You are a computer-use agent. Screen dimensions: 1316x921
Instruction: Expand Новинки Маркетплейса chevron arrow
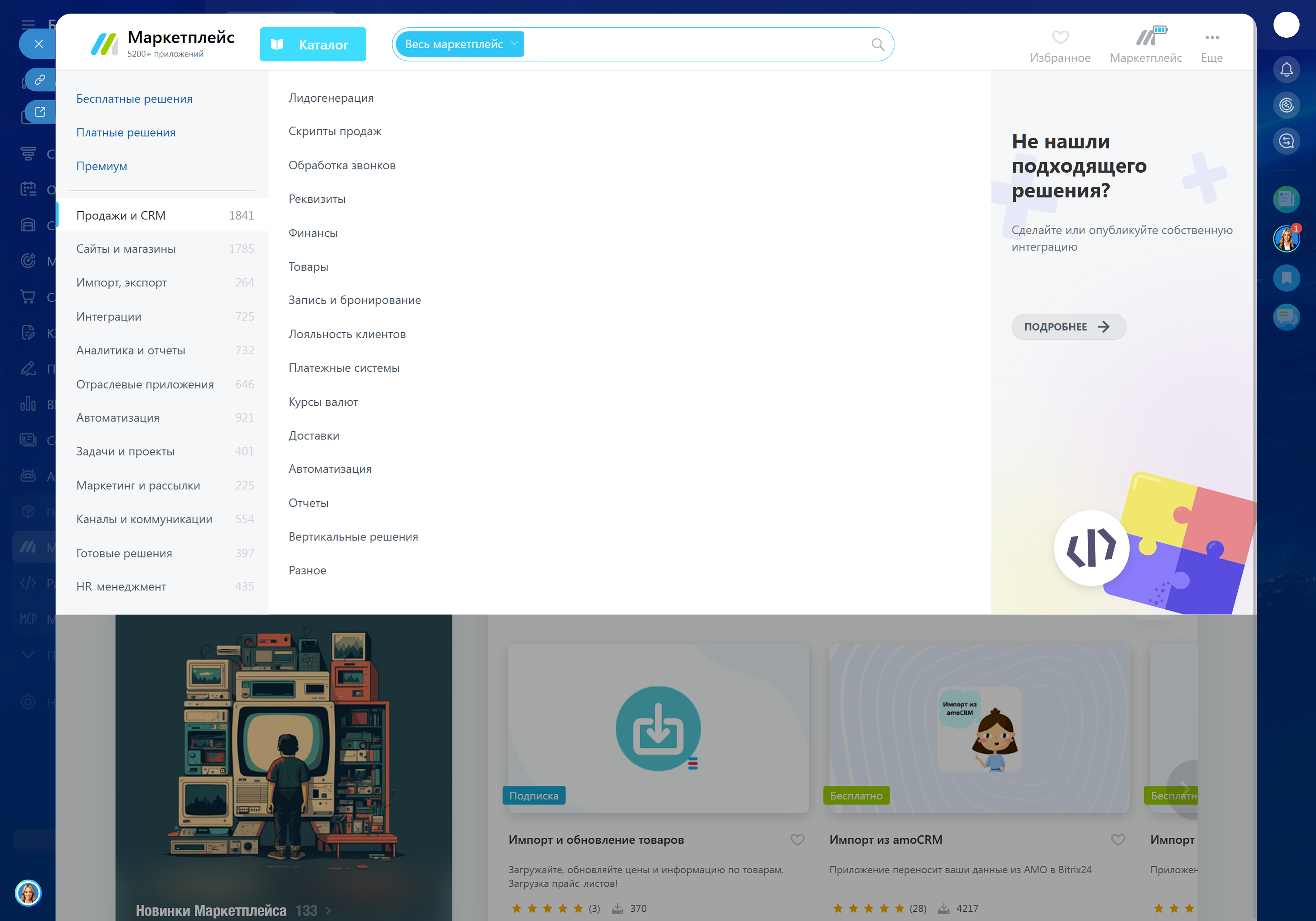point(328,910)
